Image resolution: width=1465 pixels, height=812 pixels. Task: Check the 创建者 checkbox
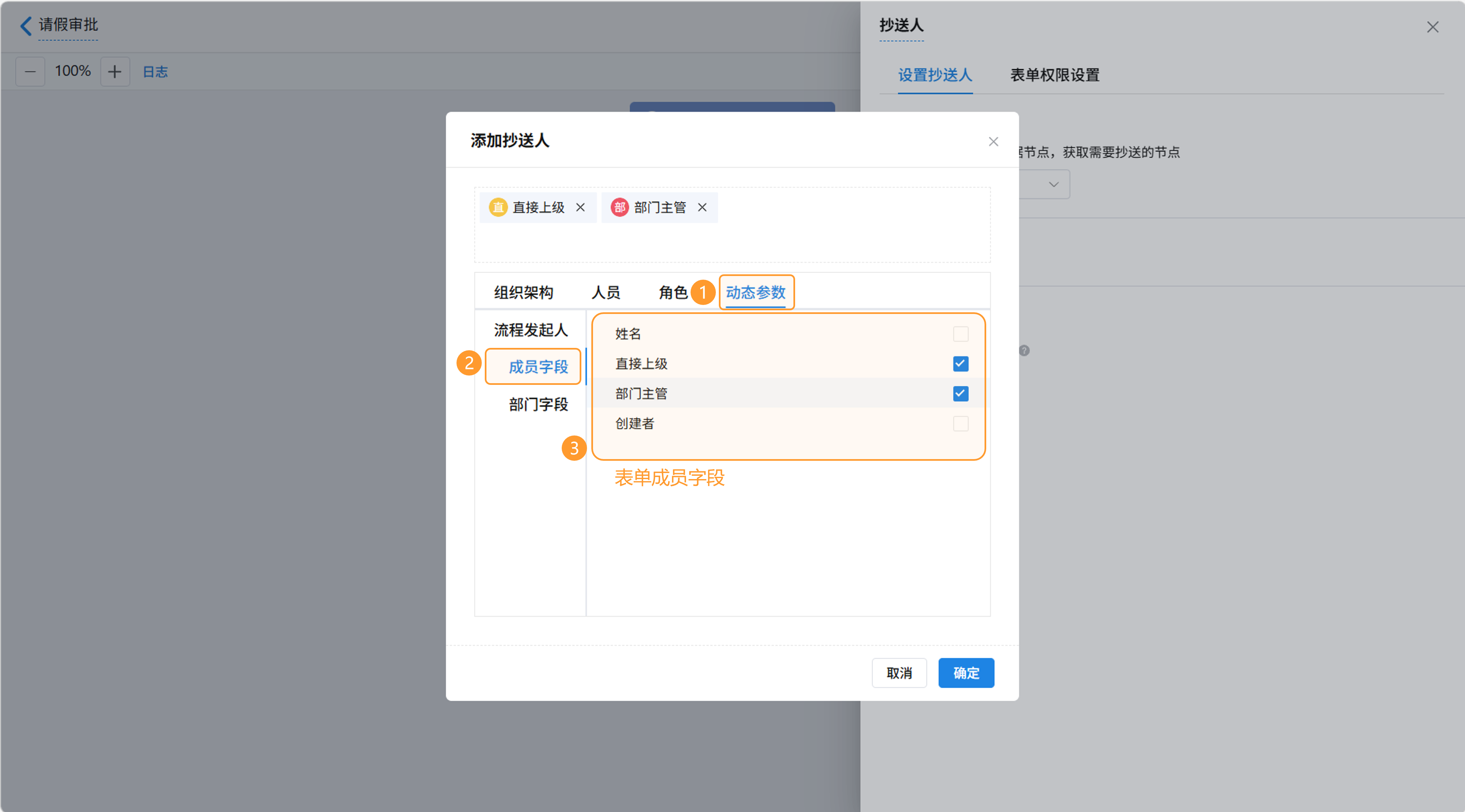coord(961,423)
